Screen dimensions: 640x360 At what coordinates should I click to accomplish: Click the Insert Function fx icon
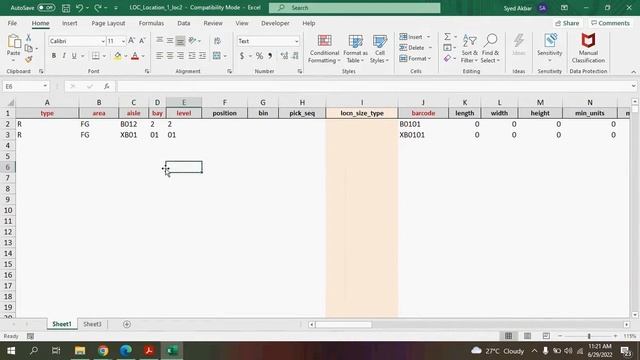click(107, 87)
